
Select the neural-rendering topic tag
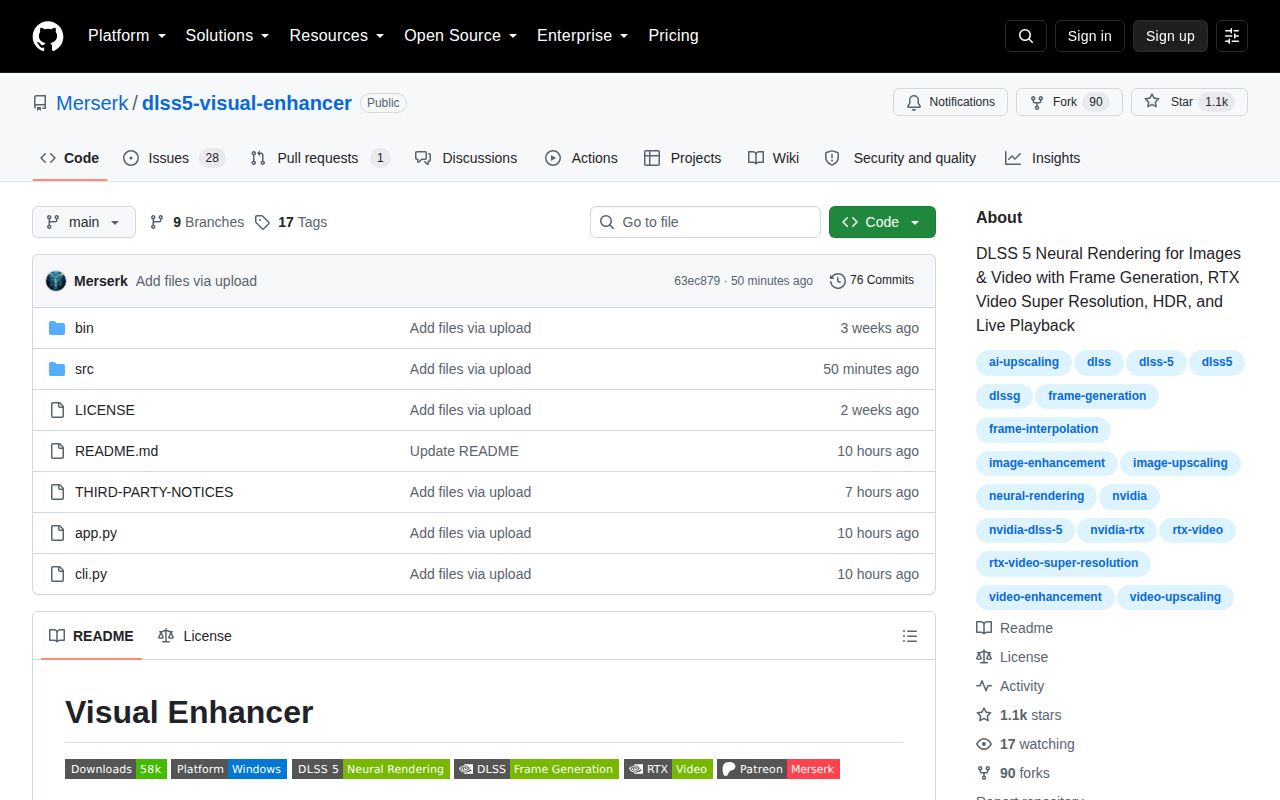(1036, 496)
